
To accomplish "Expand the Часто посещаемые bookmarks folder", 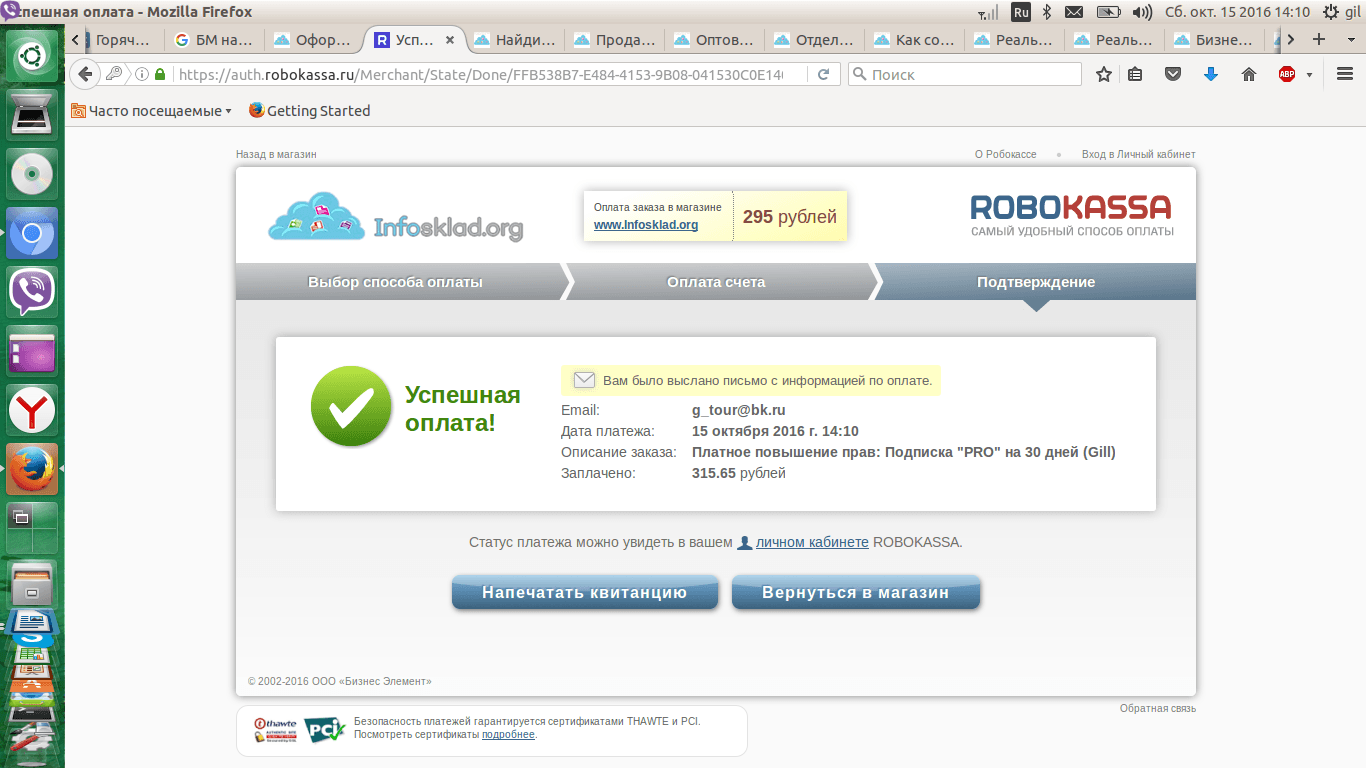I will pos(151,111).
